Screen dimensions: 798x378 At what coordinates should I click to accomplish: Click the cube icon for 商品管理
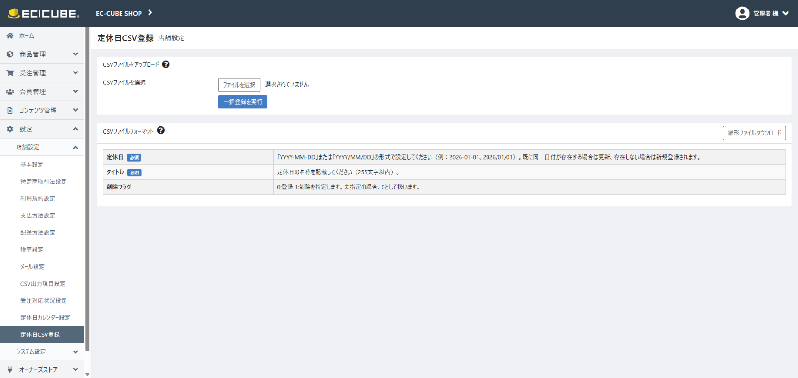10,54
